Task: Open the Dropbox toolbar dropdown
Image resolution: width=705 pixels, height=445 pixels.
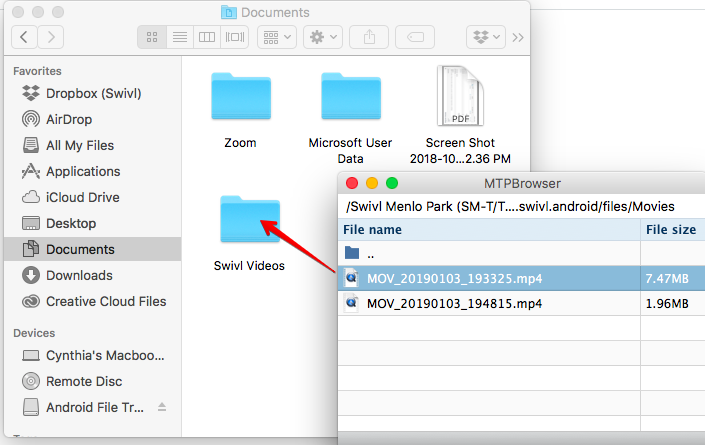Action: tap(485, 37)
